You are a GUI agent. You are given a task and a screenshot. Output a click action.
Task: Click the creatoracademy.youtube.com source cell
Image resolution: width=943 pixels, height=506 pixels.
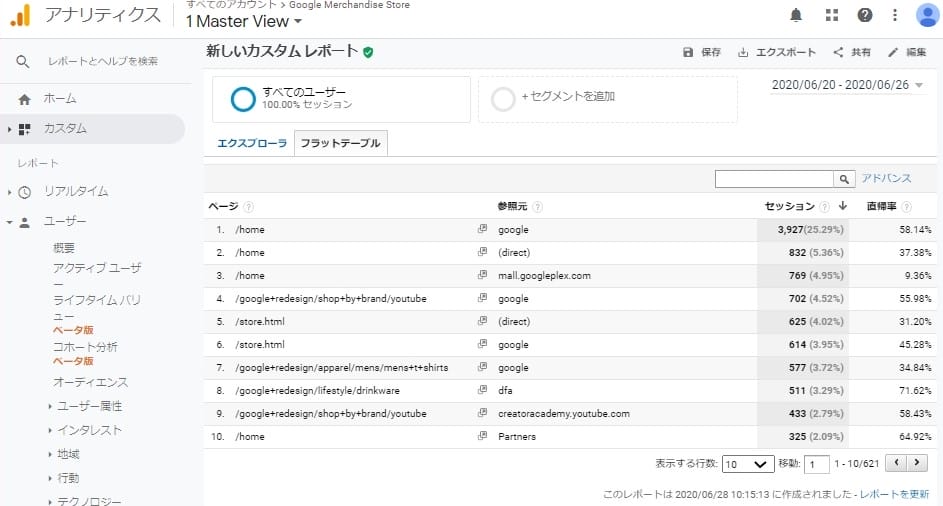(x=564, y=414)
